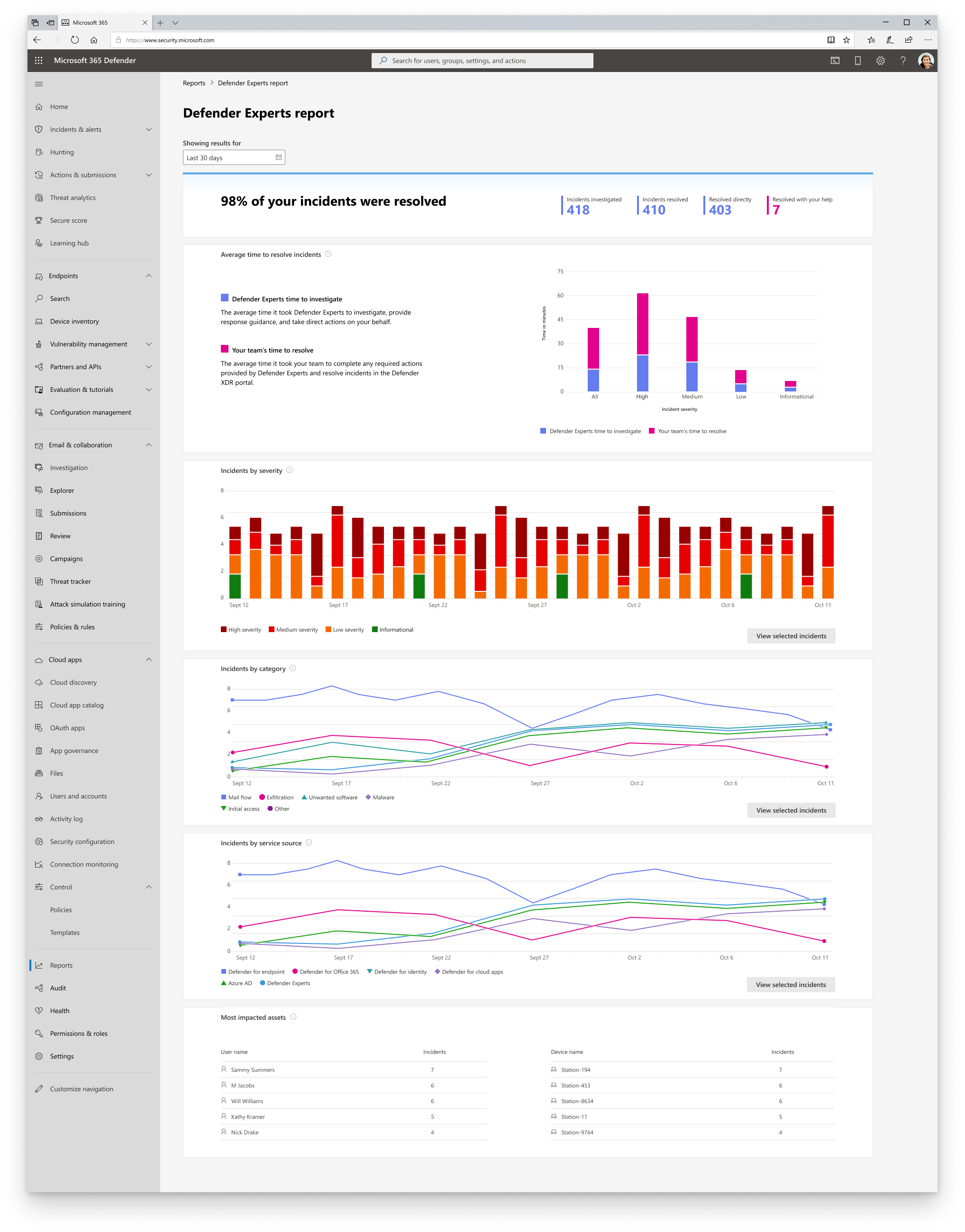Open the app launcher waffle icon
This screenshot has height=1232, width=965.
(x=38, y=61)
